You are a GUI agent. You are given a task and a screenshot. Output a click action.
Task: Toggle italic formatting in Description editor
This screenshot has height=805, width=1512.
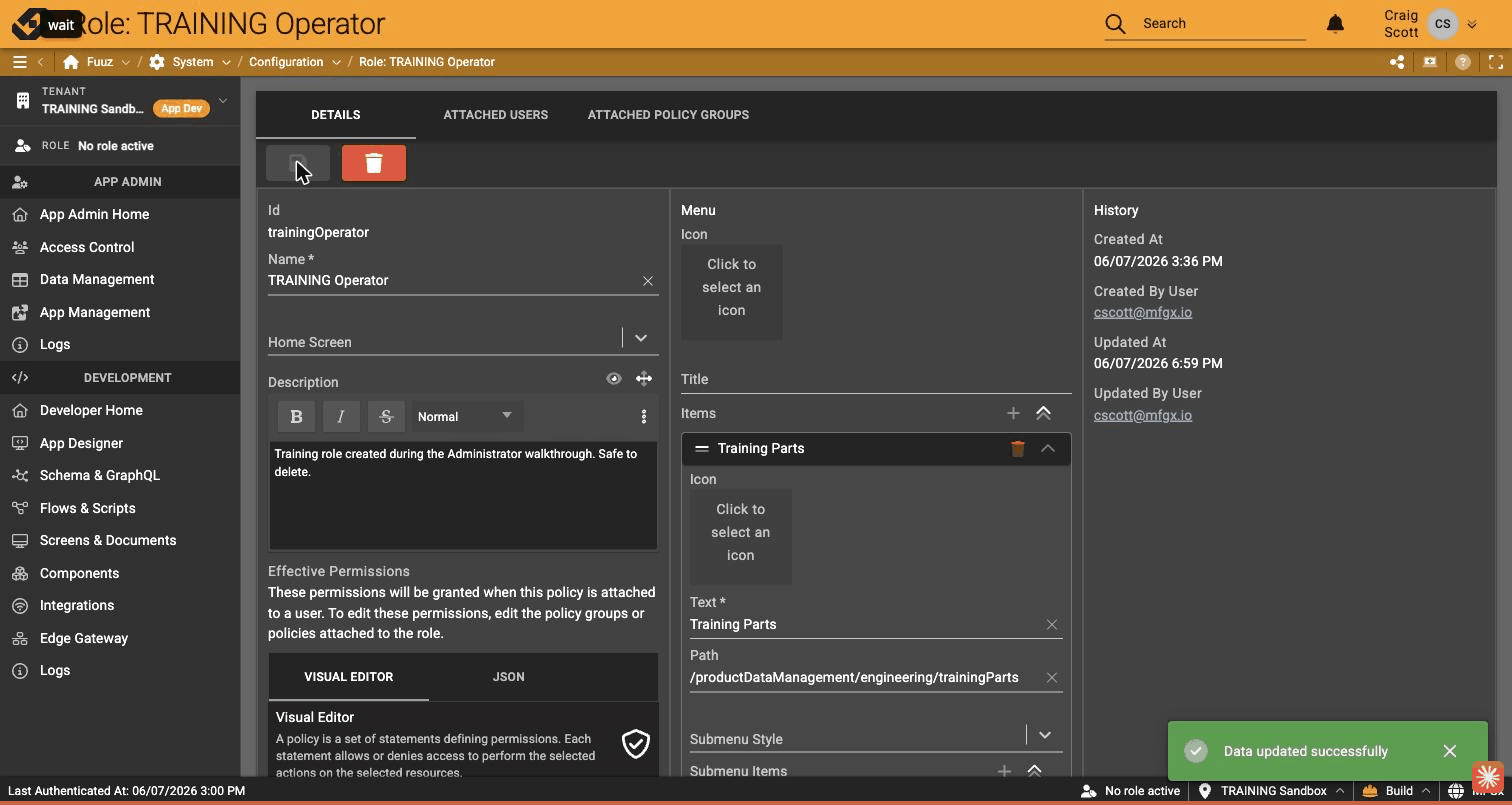pos(341,416)
